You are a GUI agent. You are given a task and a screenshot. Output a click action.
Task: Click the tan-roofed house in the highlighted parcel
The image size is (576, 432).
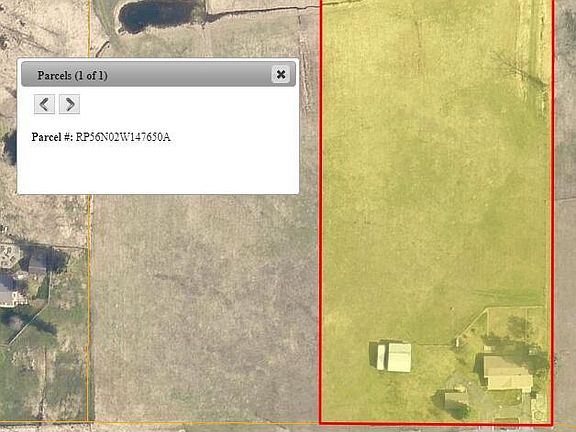[x=507, y=372]
